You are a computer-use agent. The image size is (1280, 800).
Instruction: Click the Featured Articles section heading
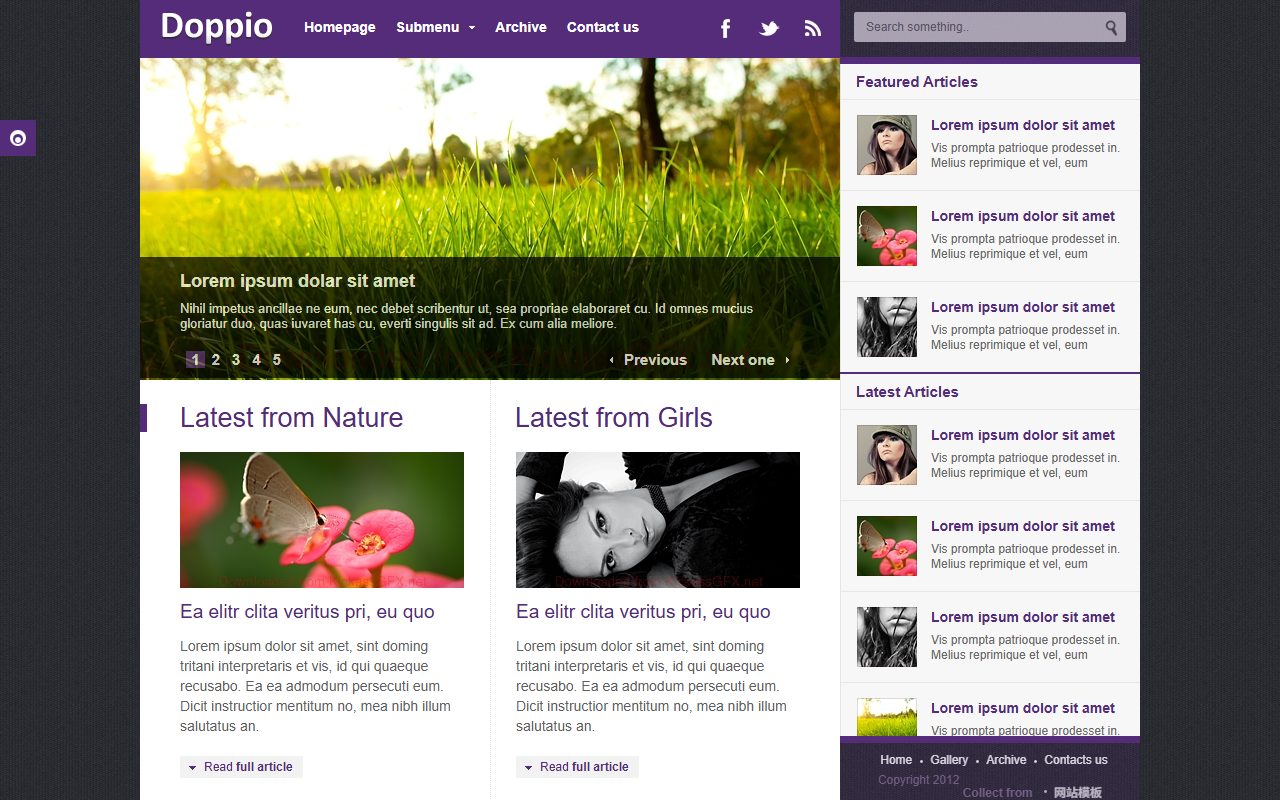917,82
